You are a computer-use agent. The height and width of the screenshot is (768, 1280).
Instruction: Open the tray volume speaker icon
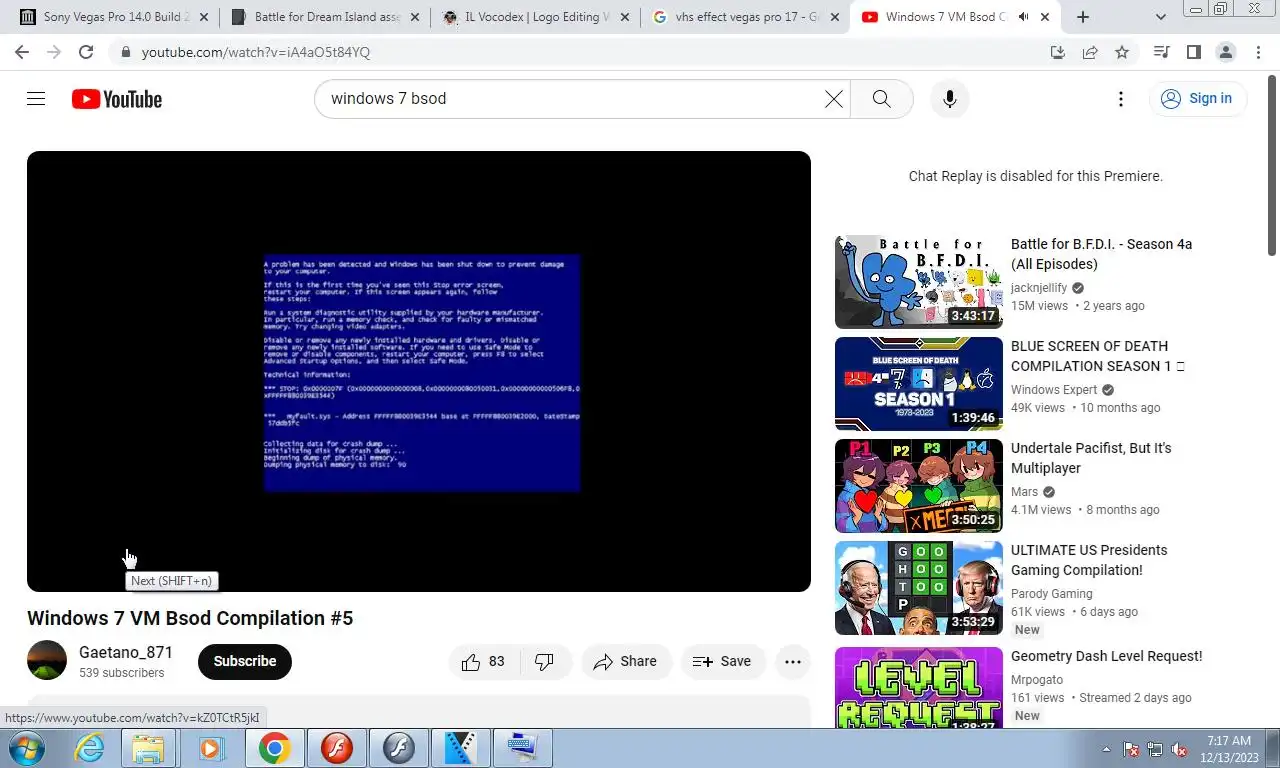[x=1179, y=749]
